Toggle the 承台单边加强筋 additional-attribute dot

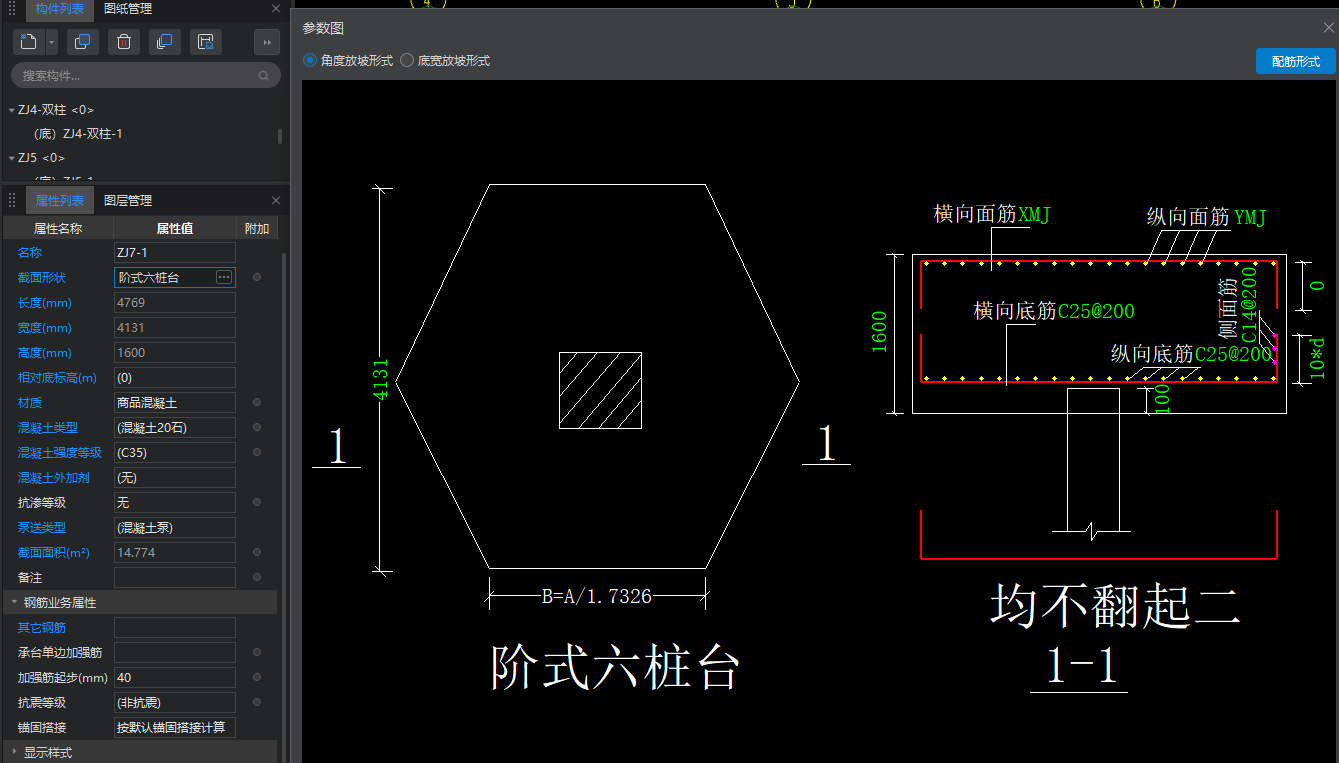click(257, 652)
